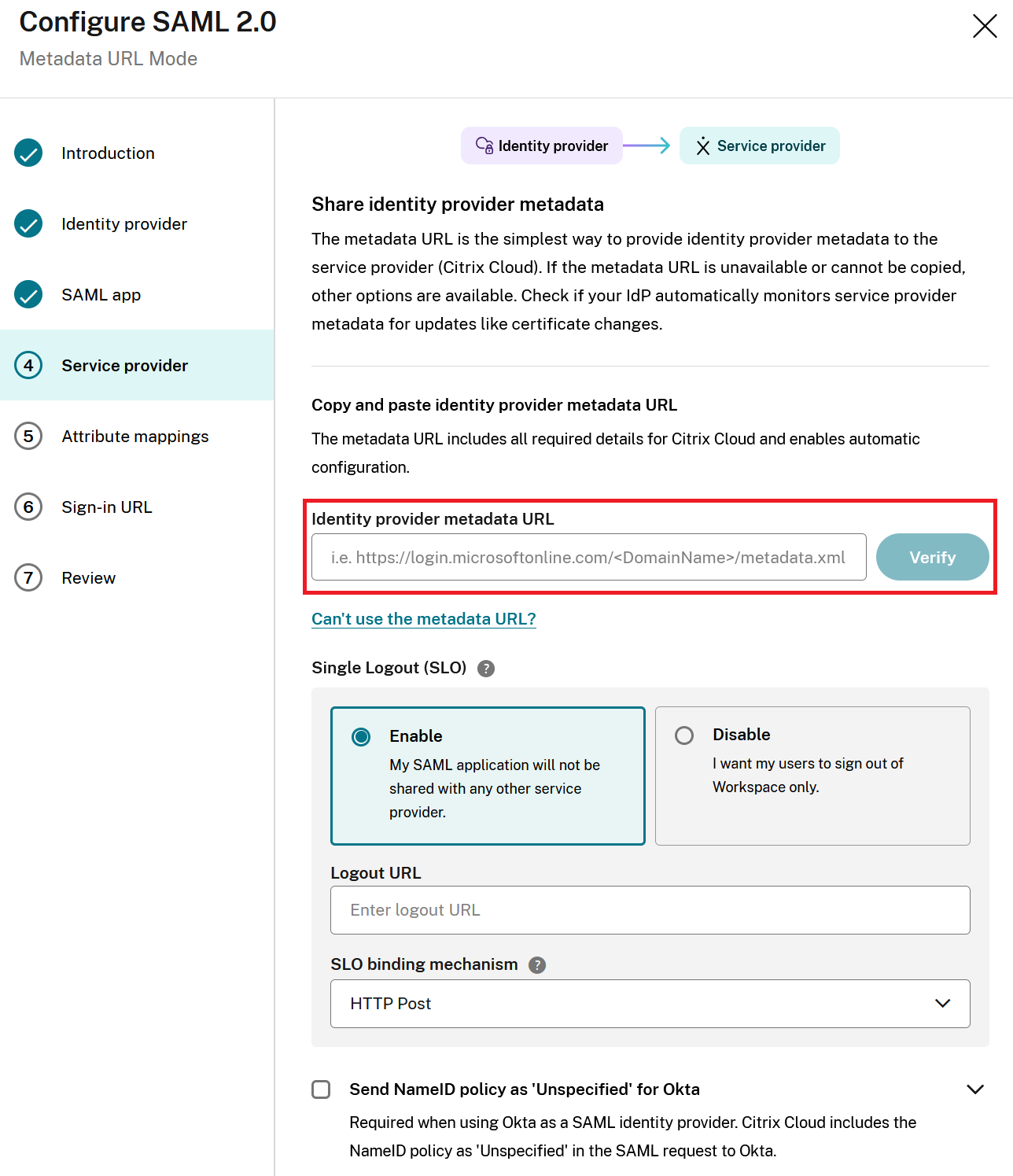Click the step 7 circle icon for Review

28,578
